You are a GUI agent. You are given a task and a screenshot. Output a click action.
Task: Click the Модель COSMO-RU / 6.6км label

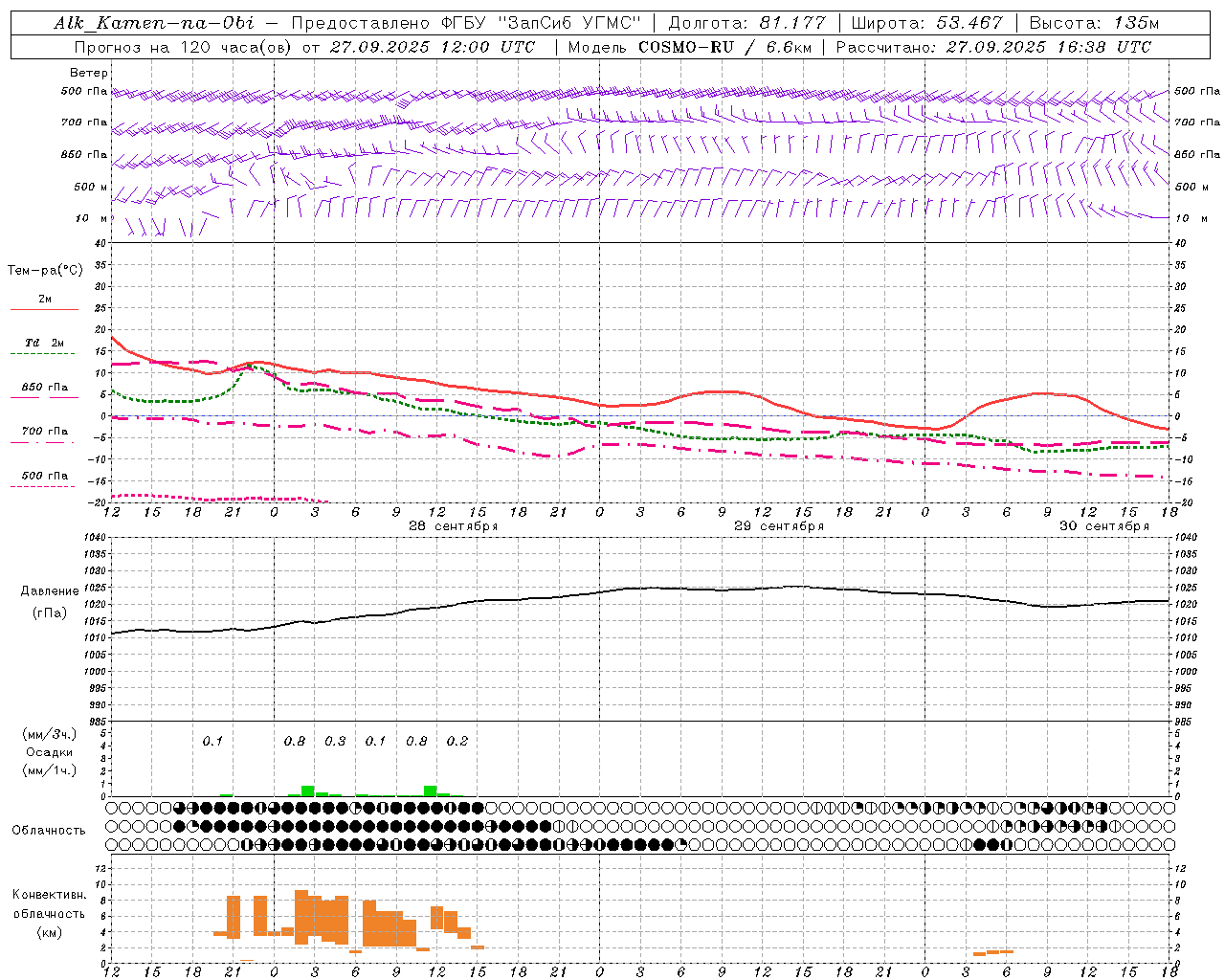point(690,47)
